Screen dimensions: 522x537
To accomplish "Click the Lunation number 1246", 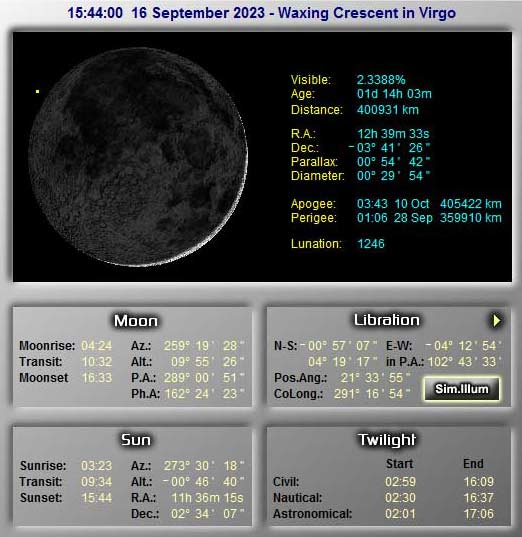I will pos(371,243).
